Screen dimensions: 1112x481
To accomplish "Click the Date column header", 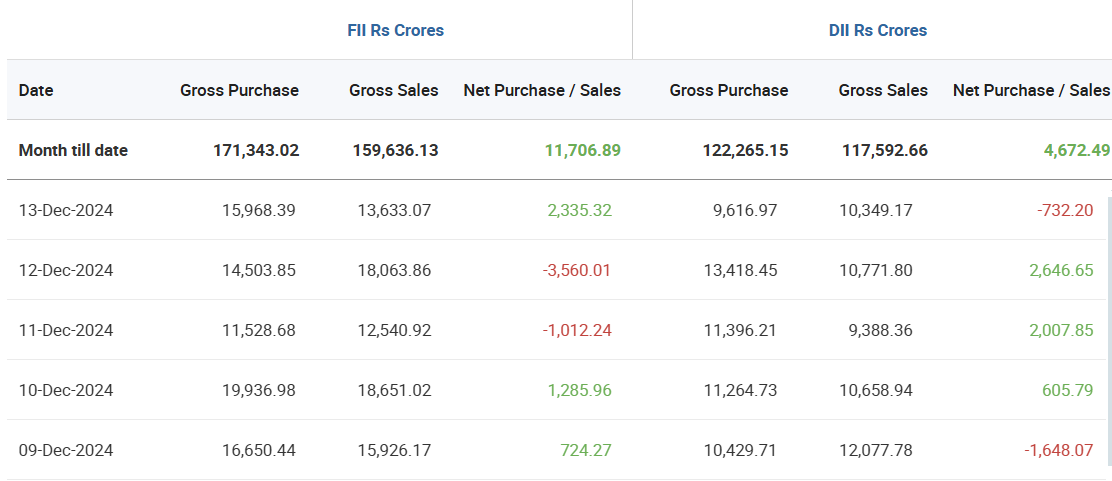I will [x=36, y=90].
